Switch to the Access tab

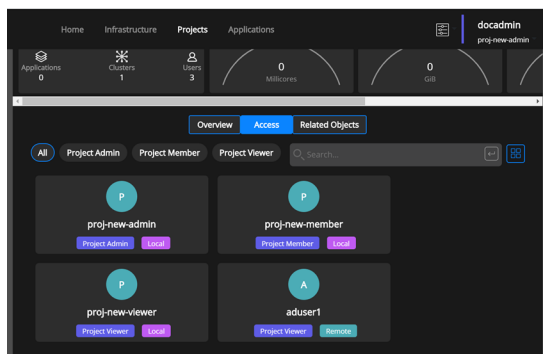(266, 125)
